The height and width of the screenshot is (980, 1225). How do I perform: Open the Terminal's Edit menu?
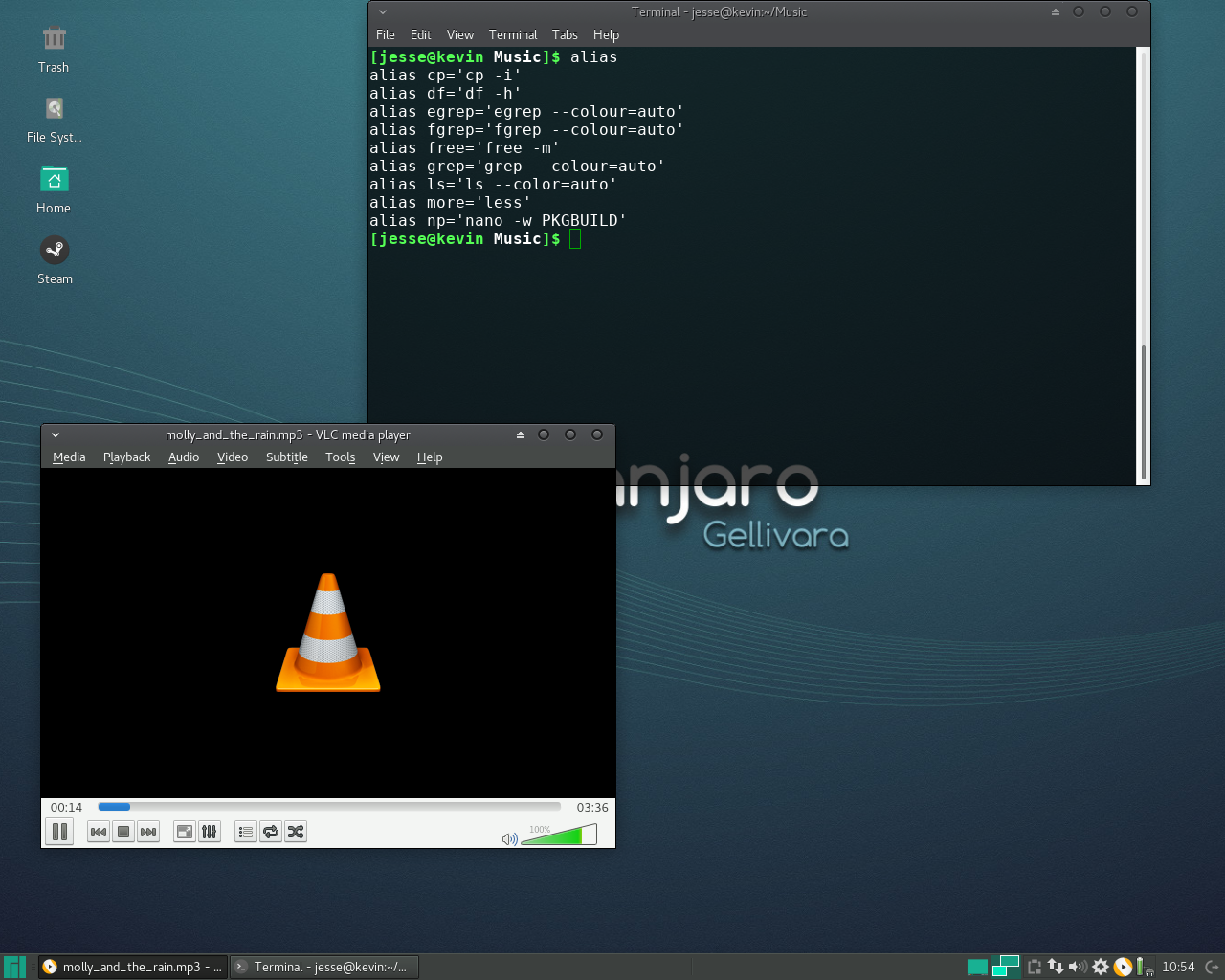pos(421,35)
